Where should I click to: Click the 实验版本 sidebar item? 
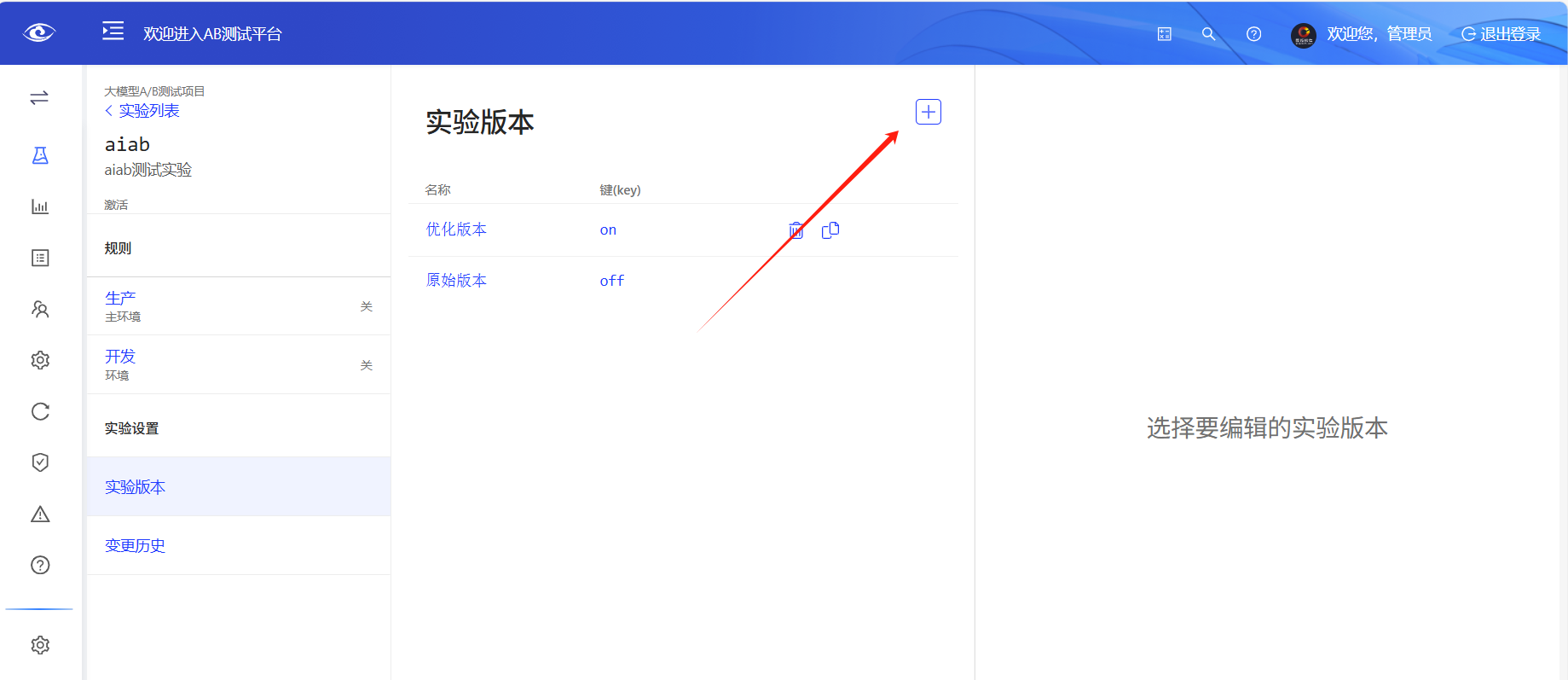pos(135,487)
